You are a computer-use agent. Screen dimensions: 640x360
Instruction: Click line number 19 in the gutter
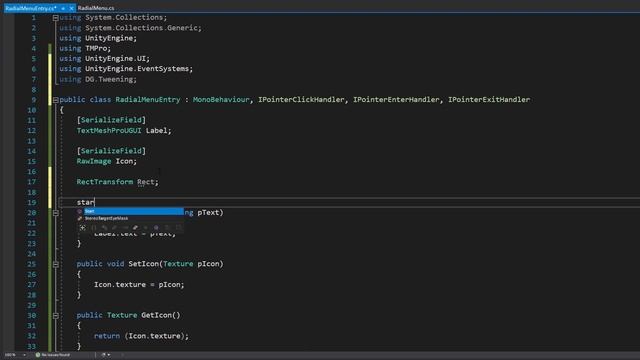coord(32,202)
